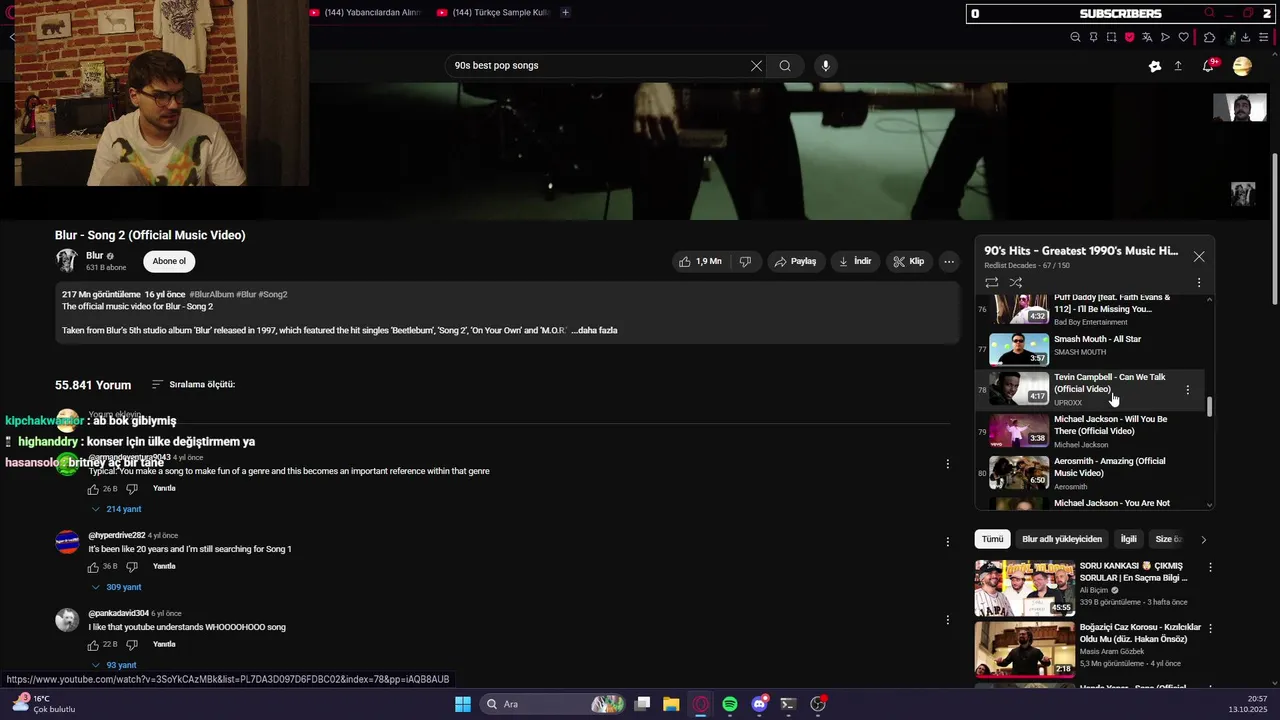Toggle playlist shuffle button
This screenshot has height=720, width=1280.
(x=1016, y=283)
